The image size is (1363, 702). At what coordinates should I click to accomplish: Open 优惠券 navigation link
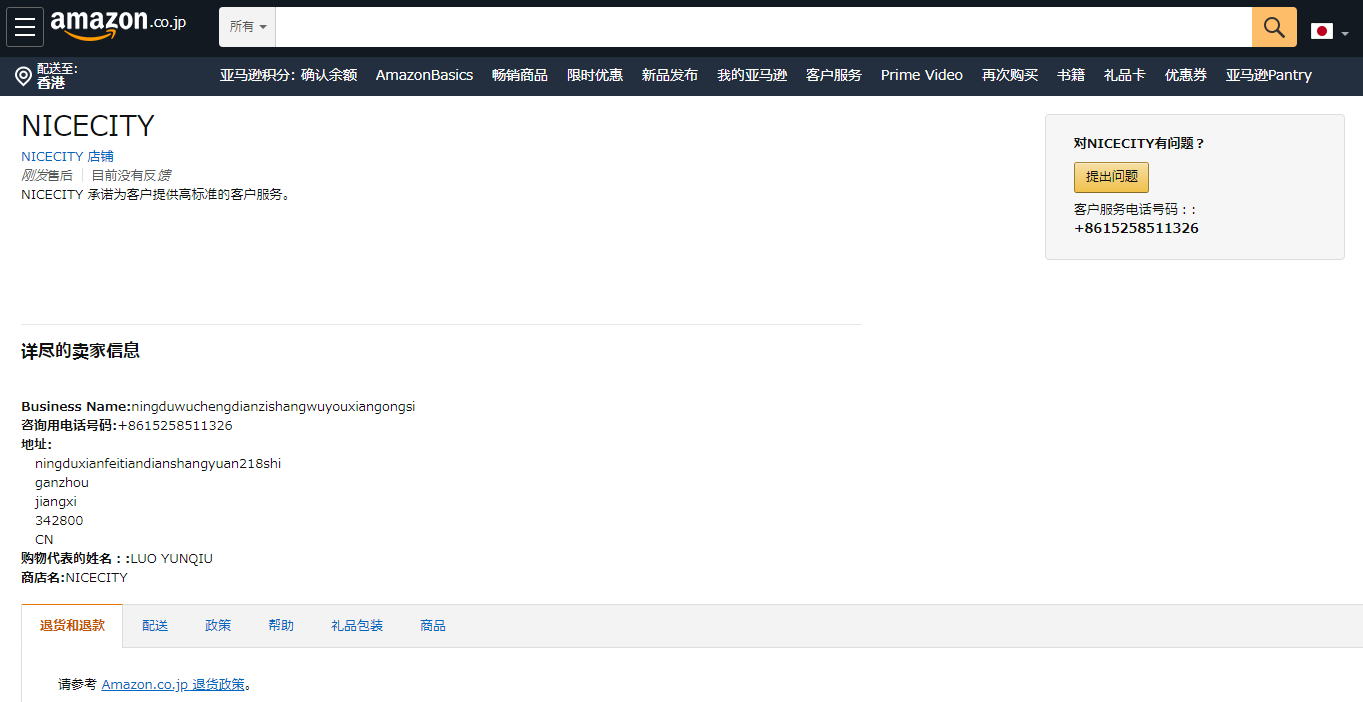pyautogui.click(x=1186, y=75)
